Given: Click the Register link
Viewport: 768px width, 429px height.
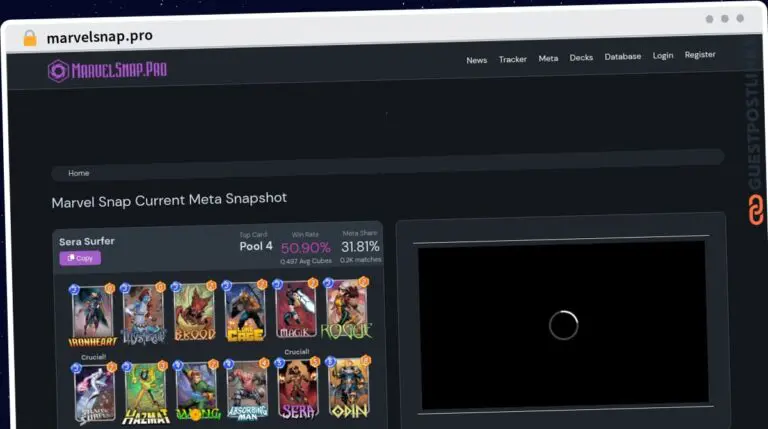Looking at the screenshot, I should coord(700,54).
